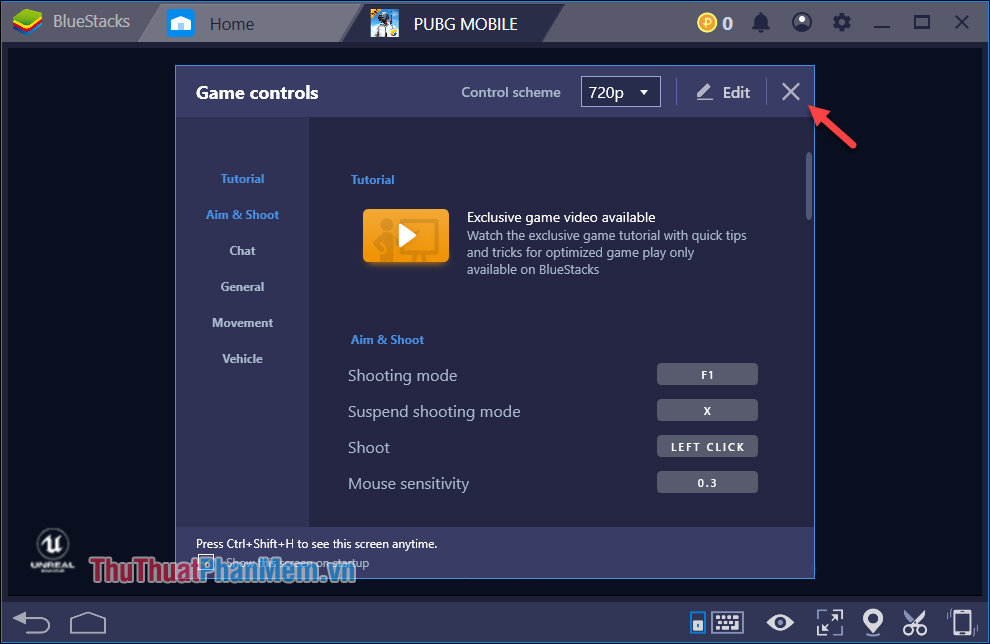
Task: Open keyboard controls icon in bottom toolbar
Action: point(727,622)
